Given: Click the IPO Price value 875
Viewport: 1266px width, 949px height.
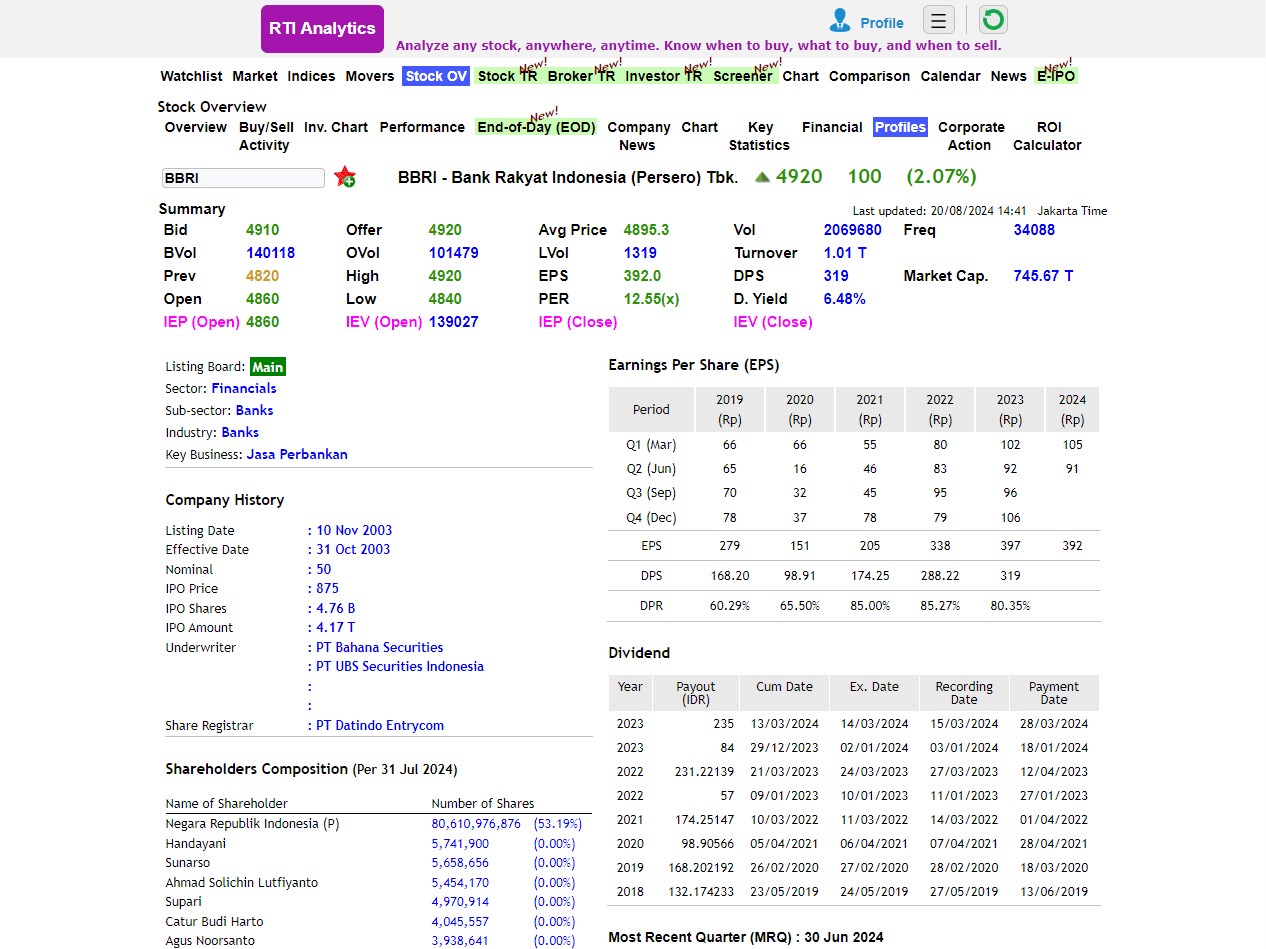Looking at the screenshot, I should tap(328, 588).
